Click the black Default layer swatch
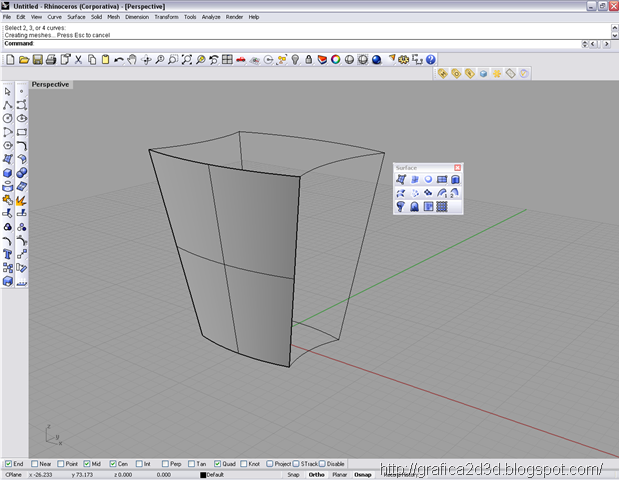The width and height of the screenshot is (619, 480). click(203, 475)
